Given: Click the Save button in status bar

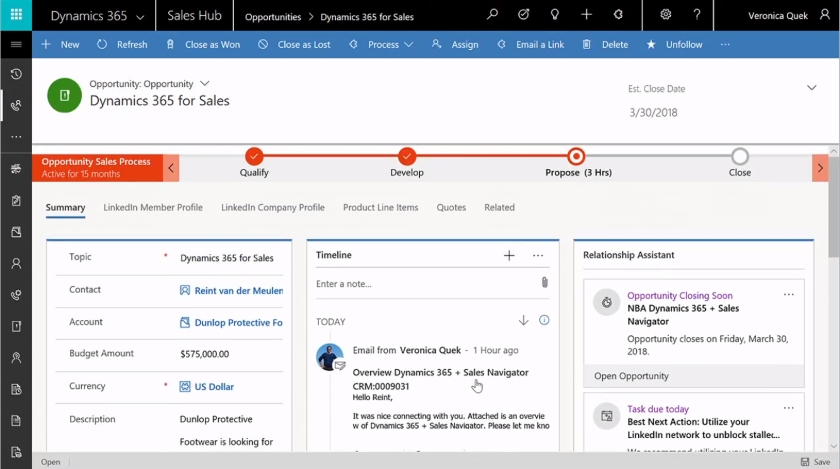Looking at the screenshot, I should pyautogui.click(x=815, y=461).
